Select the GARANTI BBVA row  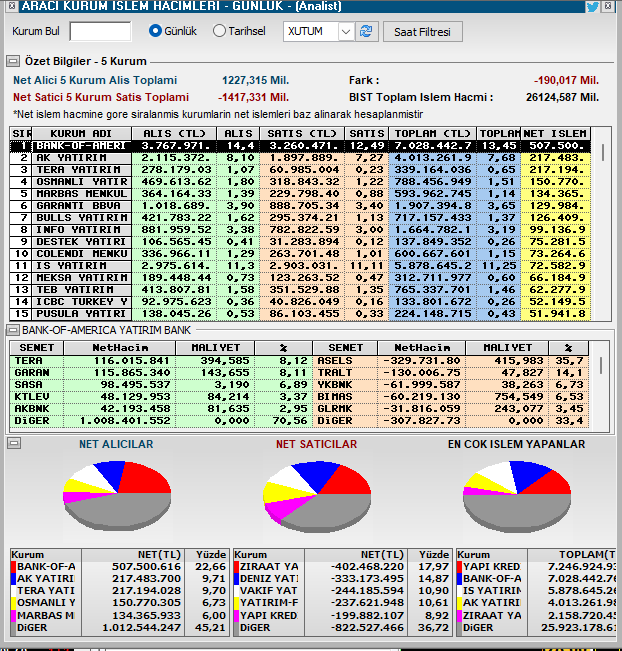[80, 206]
